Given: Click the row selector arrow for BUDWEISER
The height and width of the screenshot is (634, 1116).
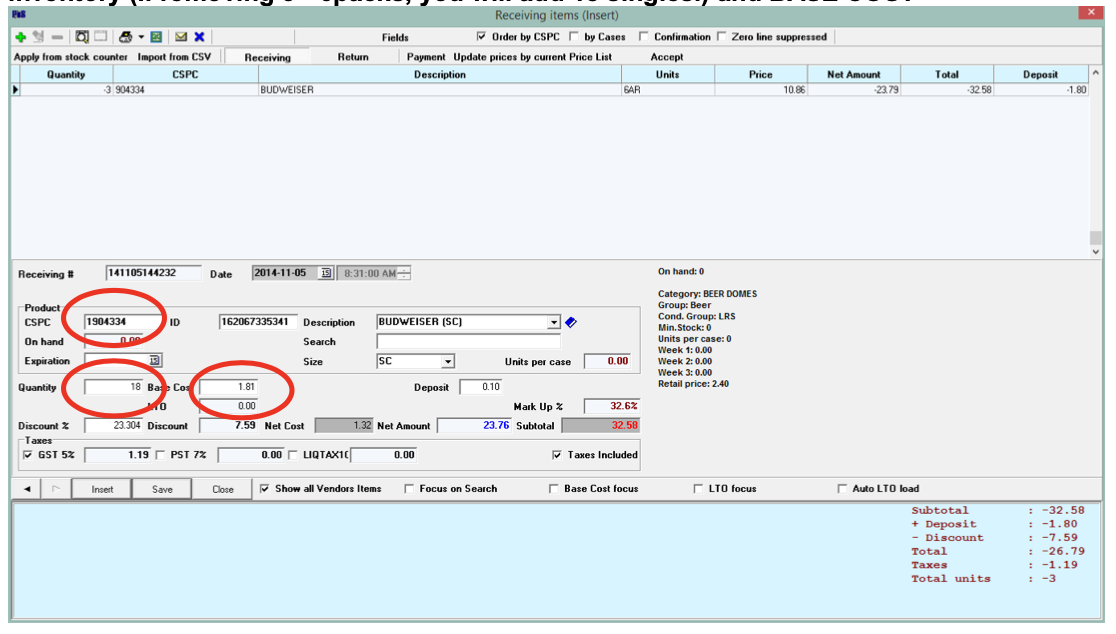Looking at the screenshot, I should (15, 90).
